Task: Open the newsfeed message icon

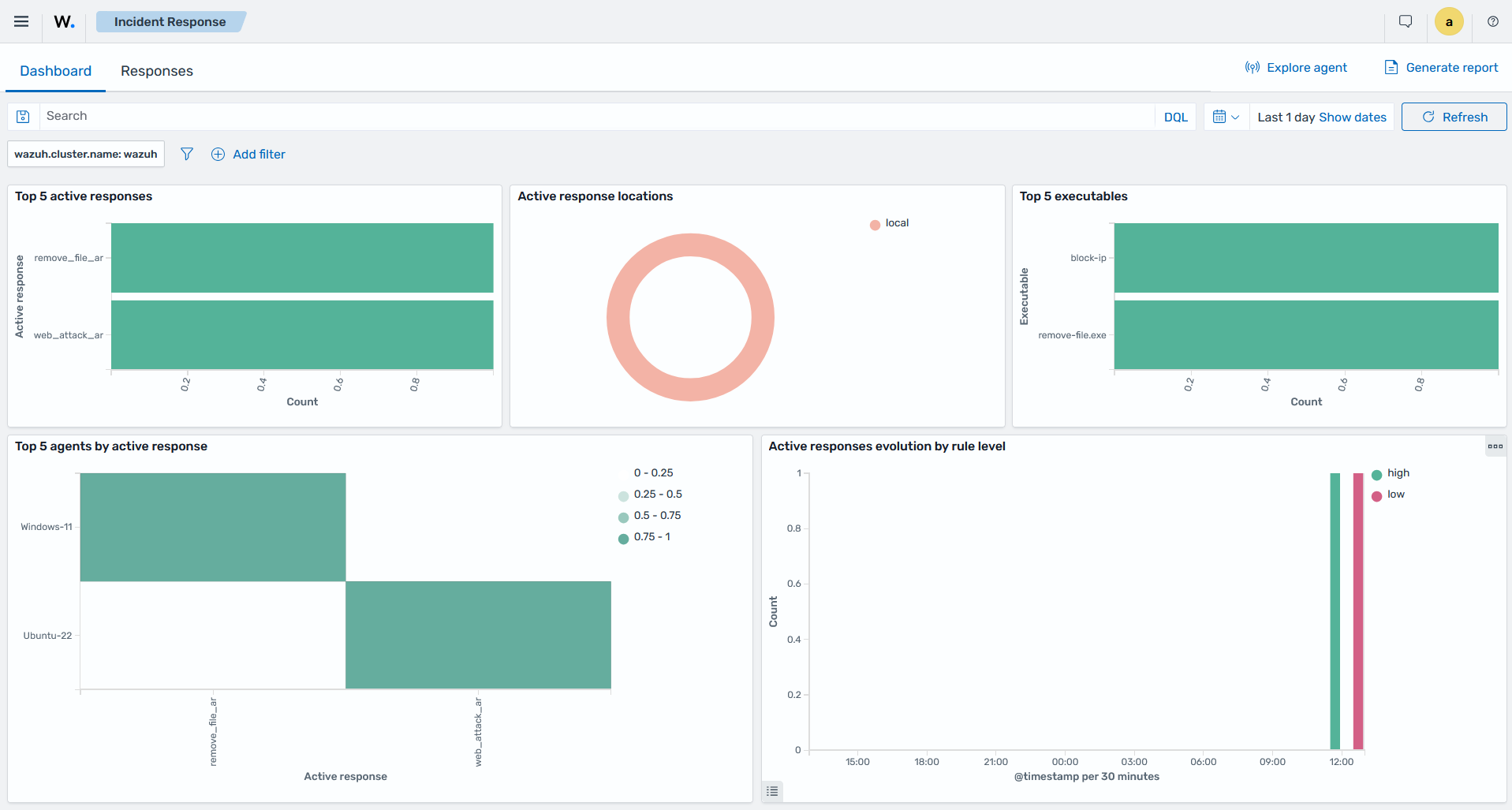Action: tap(1406, 21)
